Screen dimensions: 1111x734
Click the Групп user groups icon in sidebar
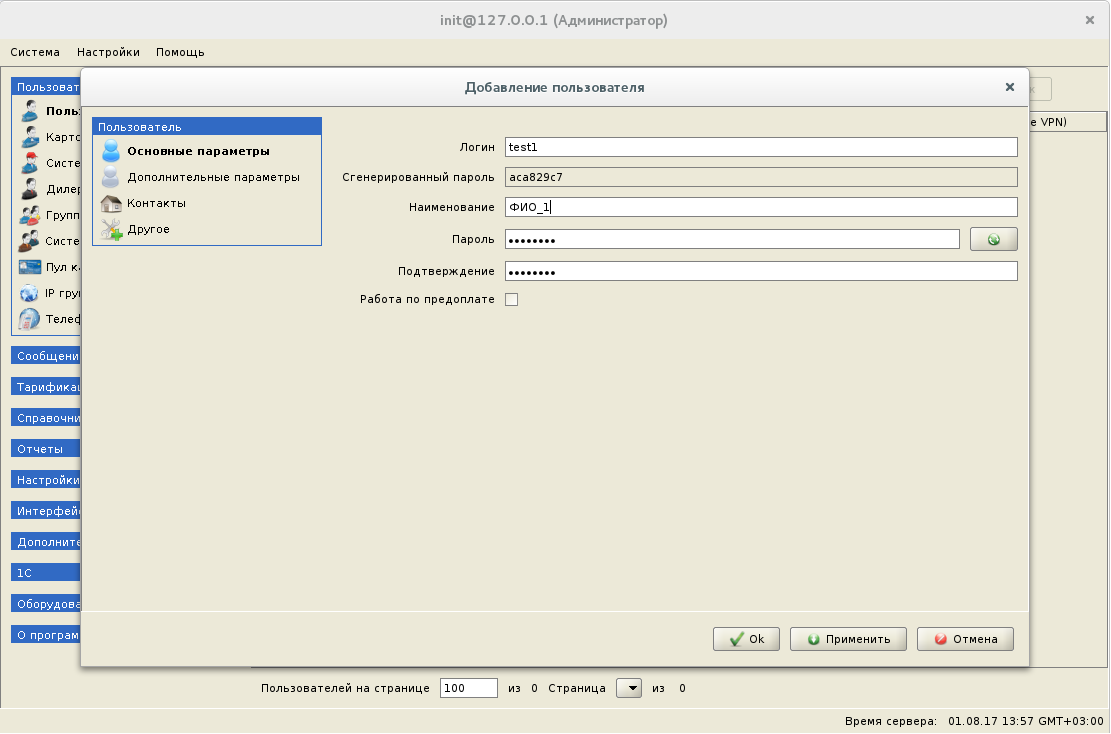[30, 215]
